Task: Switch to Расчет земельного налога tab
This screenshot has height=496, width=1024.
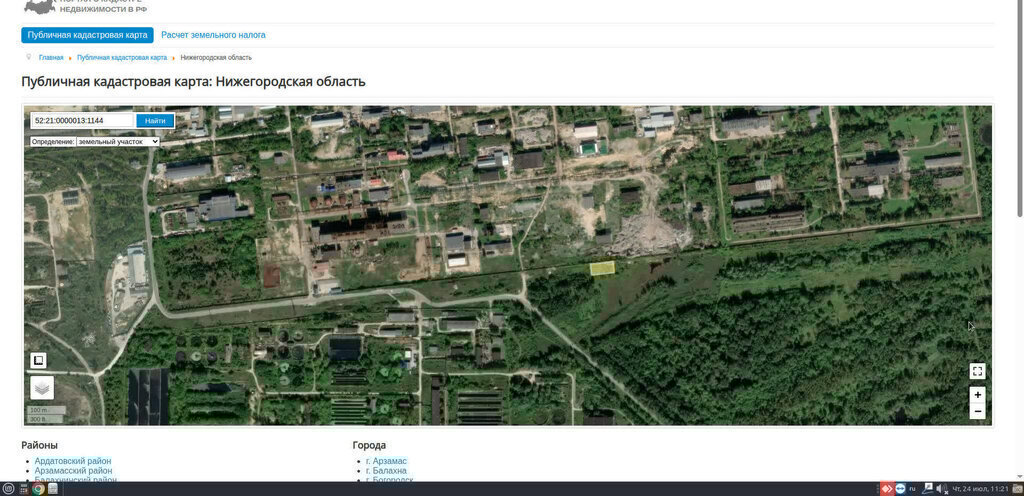Action: click(x=213, y=35)
